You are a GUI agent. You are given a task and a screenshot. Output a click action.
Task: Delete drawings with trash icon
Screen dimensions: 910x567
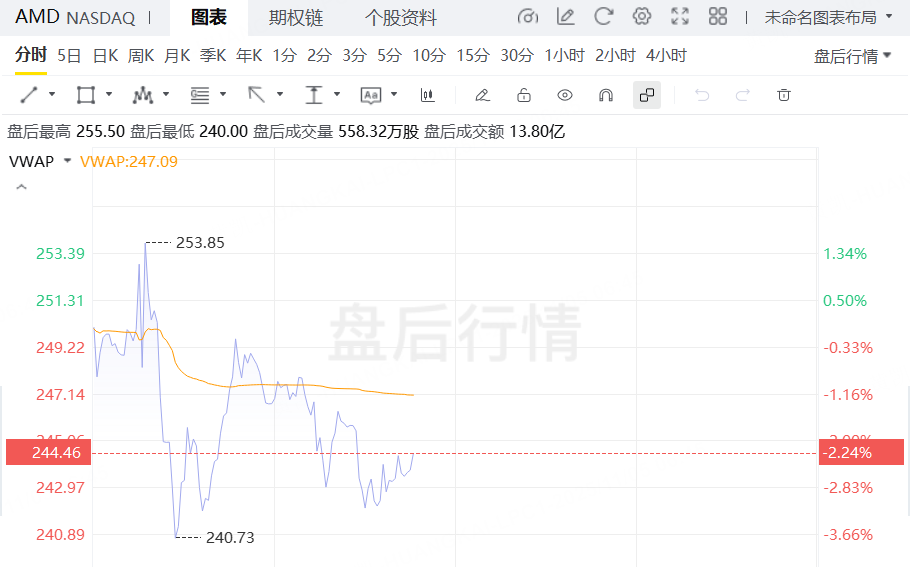click(784, 95)
